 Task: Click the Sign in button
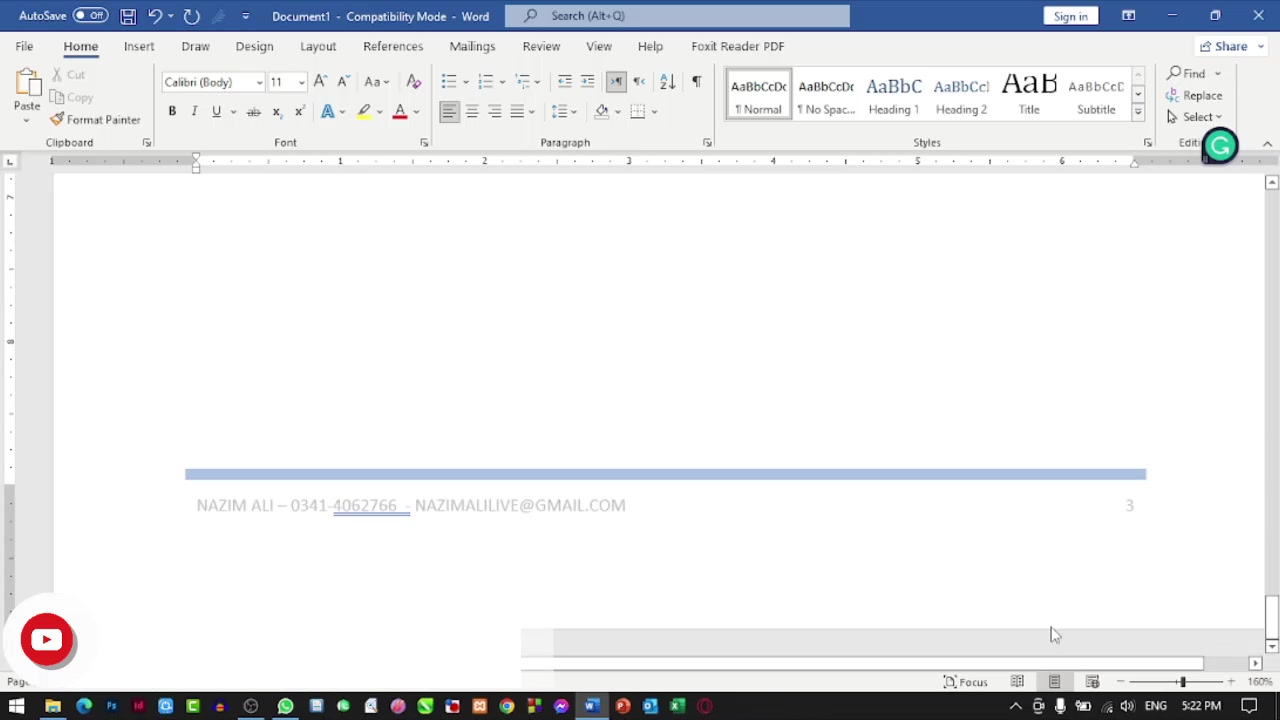pyautogui.click(x=1070, y=16)
